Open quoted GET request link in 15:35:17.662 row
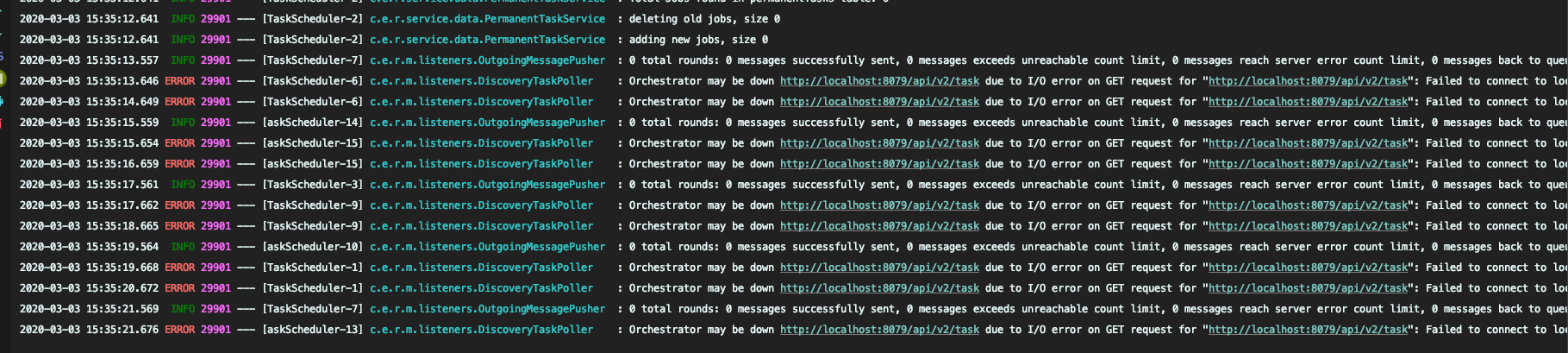This screenshot has height=353, width=1568. [1308, 205]
